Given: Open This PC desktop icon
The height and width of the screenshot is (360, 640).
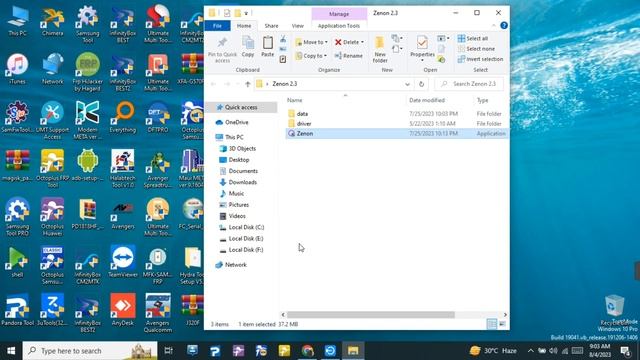Looking at the screenshot, I should click(17, 21).
